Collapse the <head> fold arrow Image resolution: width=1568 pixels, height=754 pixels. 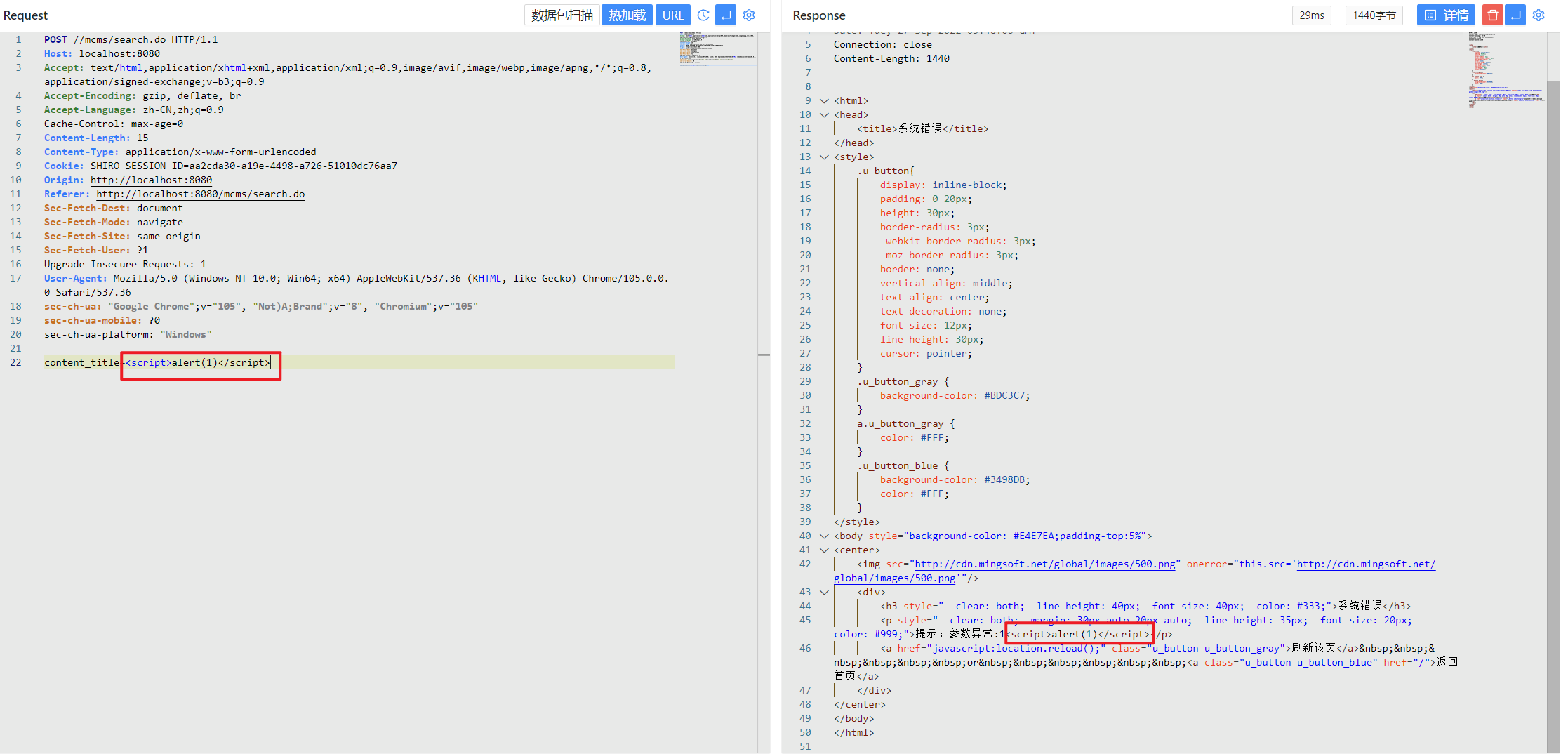(825, 114)
